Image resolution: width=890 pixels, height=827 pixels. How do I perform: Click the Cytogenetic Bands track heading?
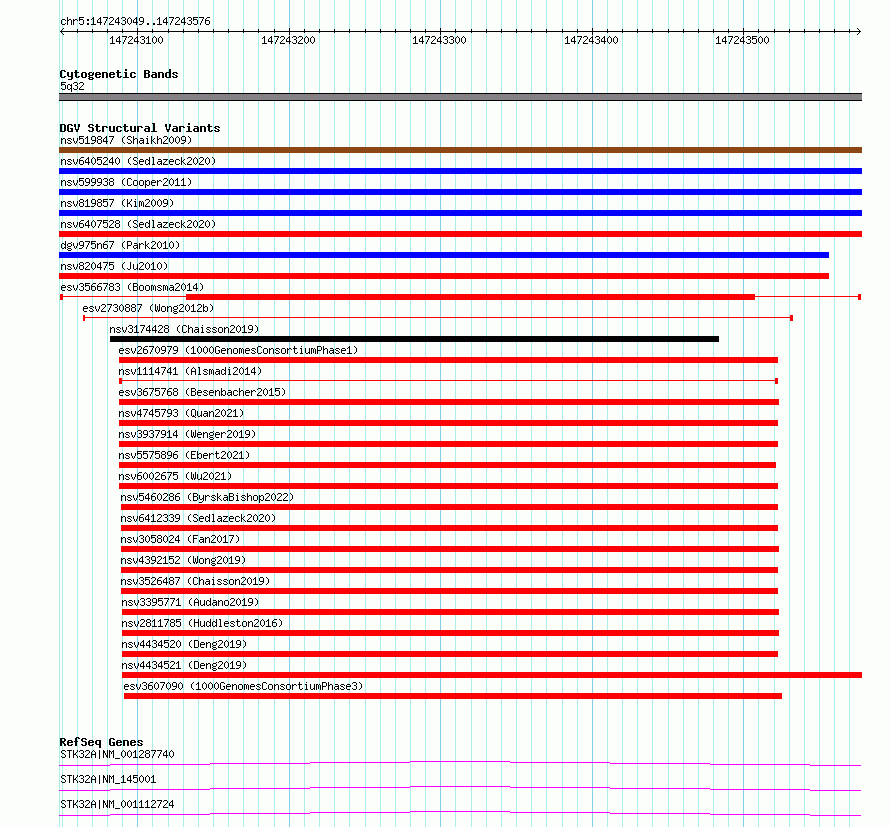point(119,74)
